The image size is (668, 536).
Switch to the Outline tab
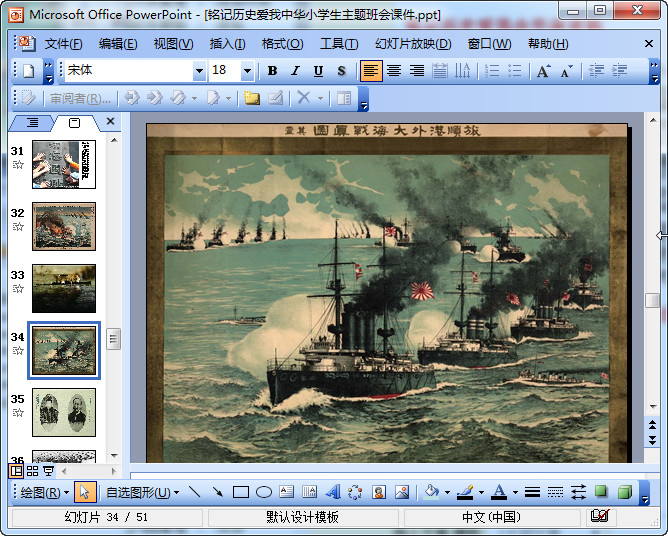(x=32, y=123)
